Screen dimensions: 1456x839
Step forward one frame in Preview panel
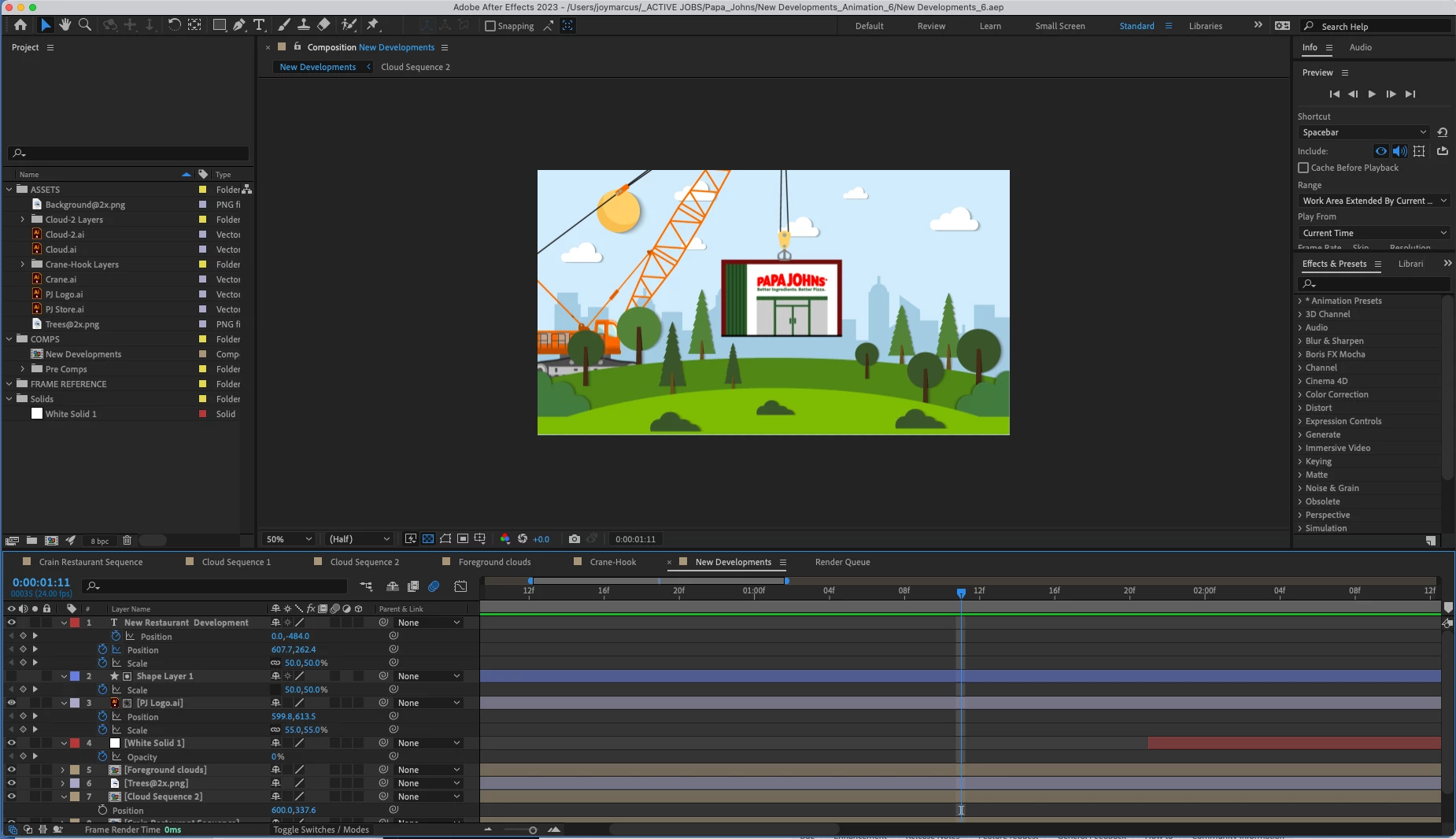(1391, 94)
